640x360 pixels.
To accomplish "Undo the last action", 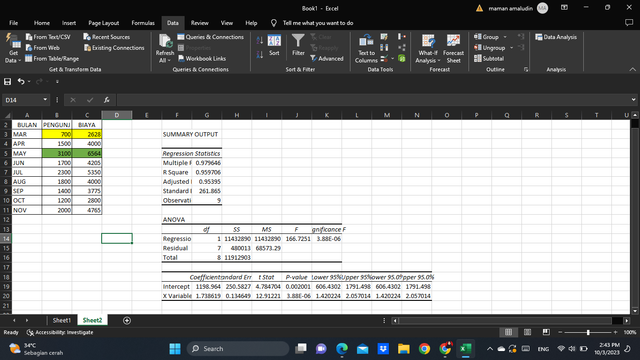I will (21, 82).
